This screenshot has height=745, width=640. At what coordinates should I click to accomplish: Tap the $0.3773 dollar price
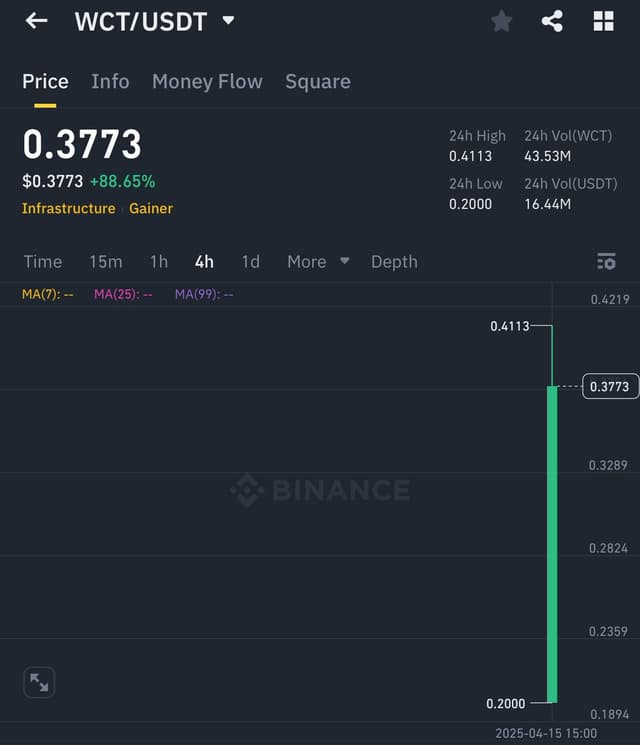click(x=52, y=181)
